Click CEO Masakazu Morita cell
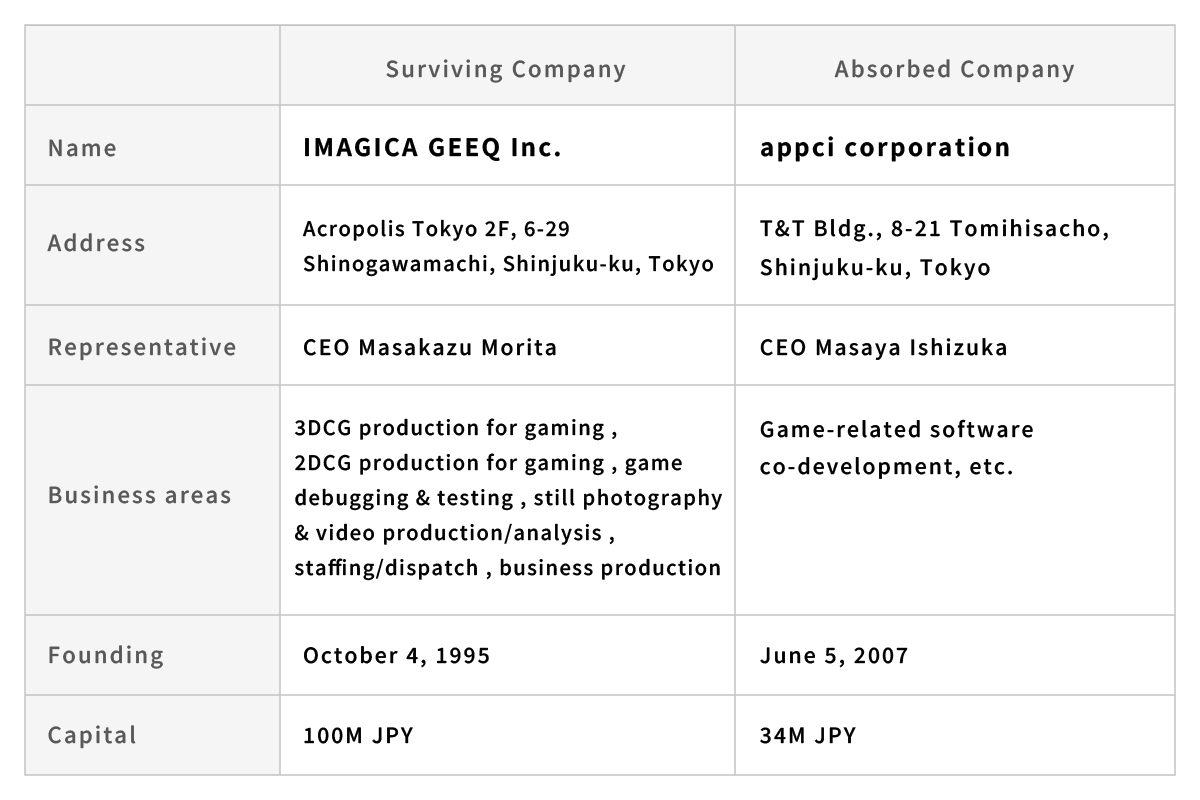 point(430,348)
